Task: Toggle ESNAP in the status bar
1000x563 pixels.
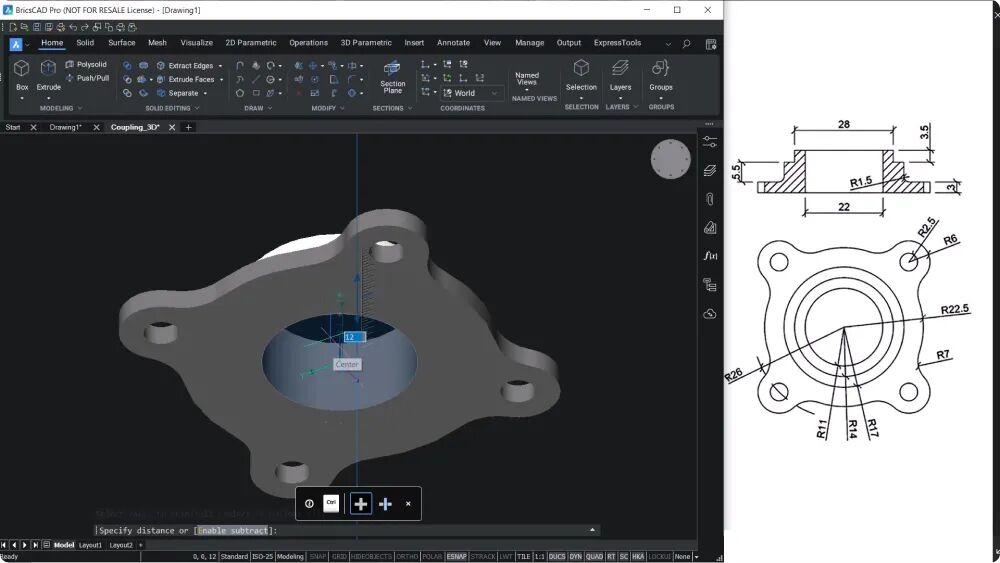Action: point(456,557)
